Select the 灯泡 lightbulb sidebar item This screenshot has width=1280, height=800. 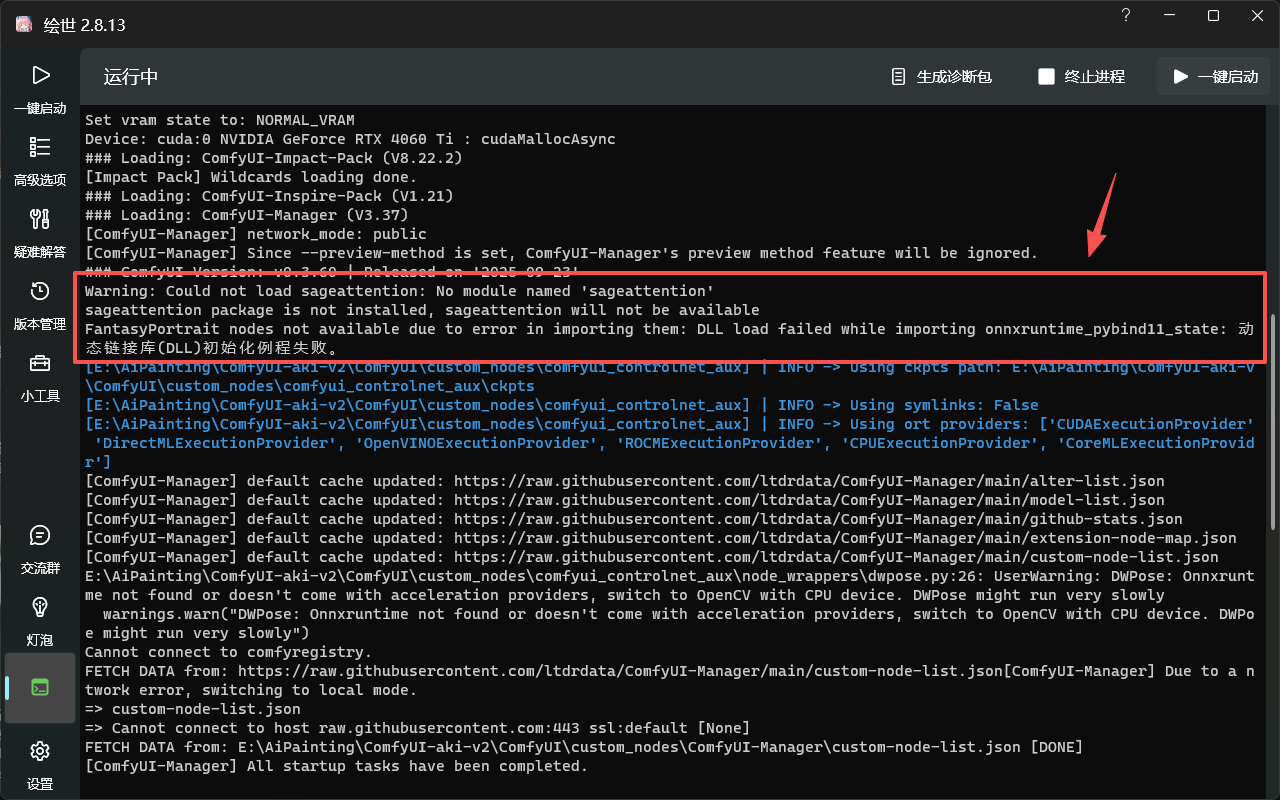(x=40, y=608)
